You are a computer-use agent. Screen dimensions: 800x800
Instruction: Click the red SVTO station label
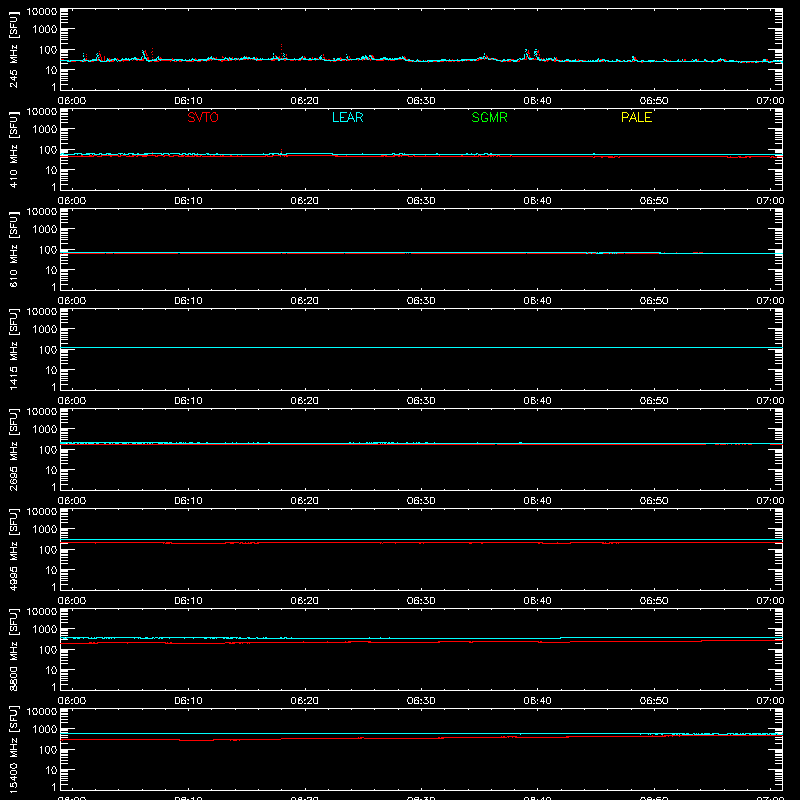(203, 117)
